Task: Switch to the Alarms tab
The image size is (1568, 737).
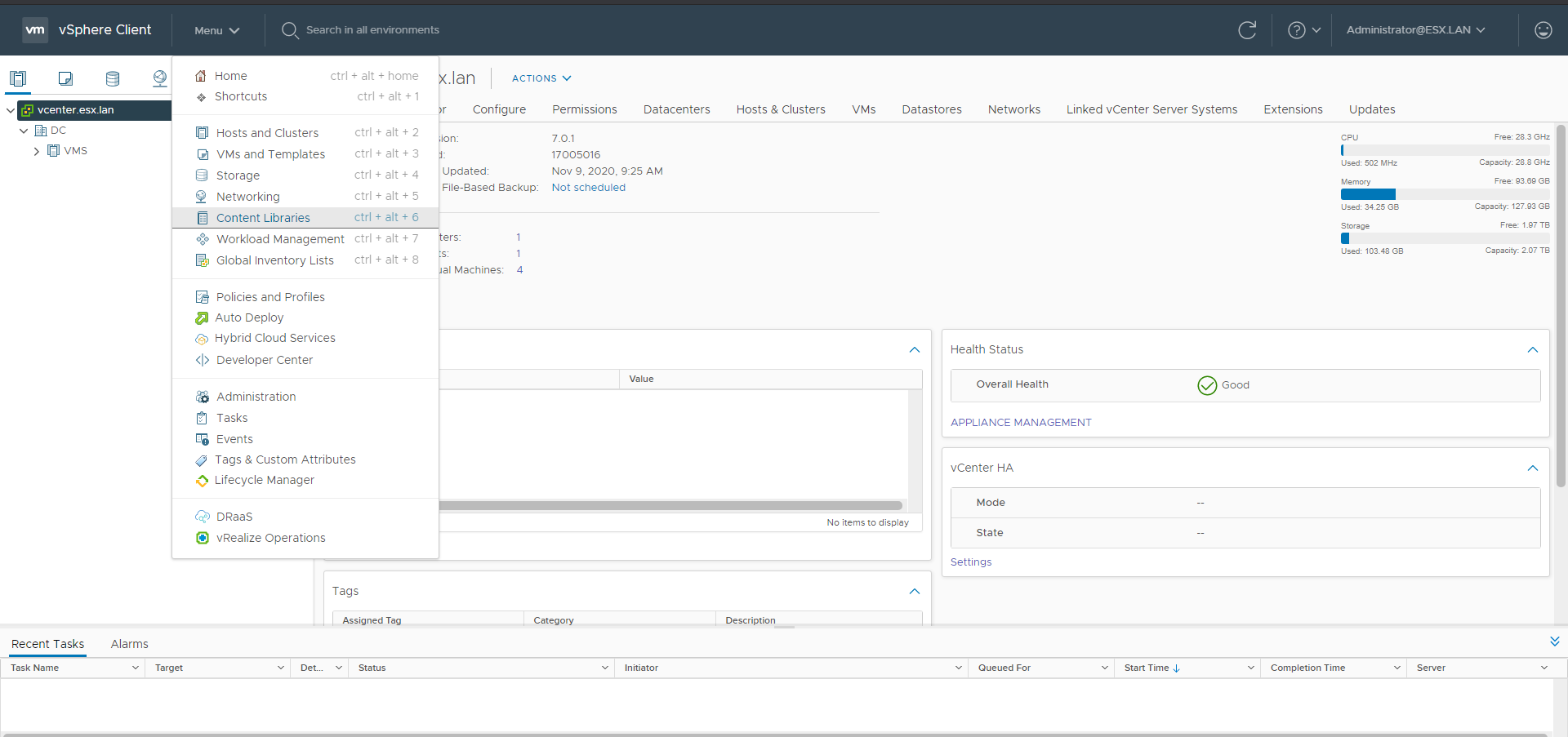Action: tap(129, 644)
